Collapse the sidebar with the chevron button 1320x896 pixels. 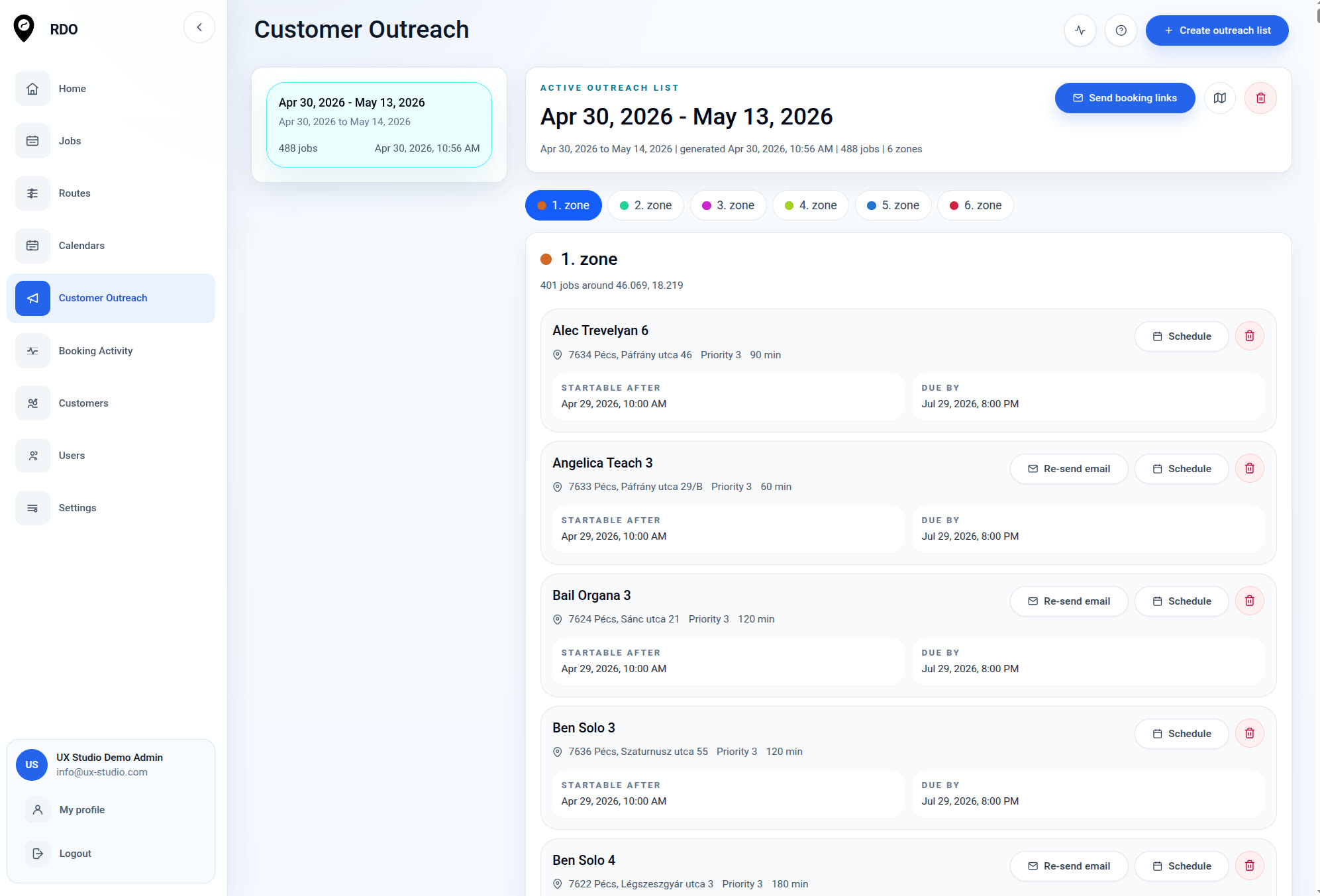coord(199,28)
